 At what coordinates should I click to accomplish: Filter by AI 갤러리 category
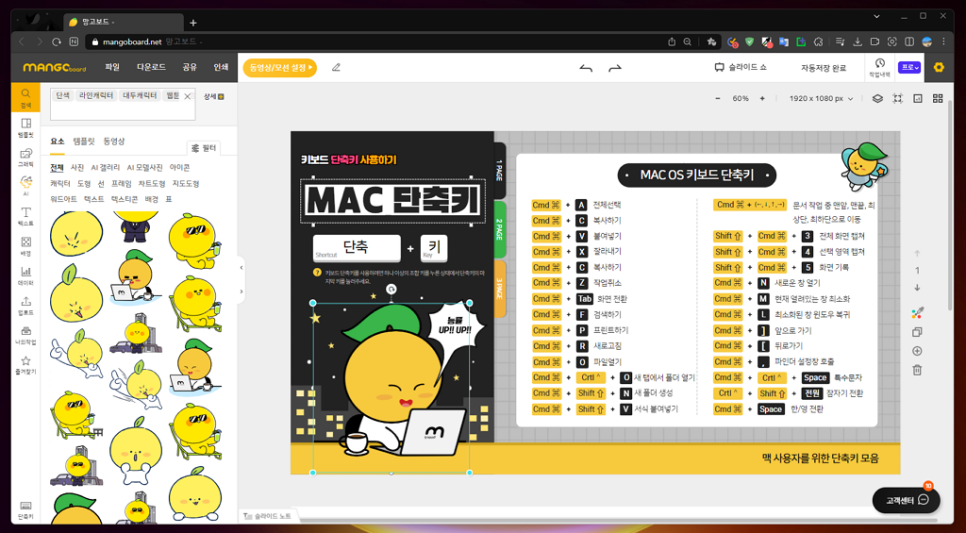tap(105, 167)
